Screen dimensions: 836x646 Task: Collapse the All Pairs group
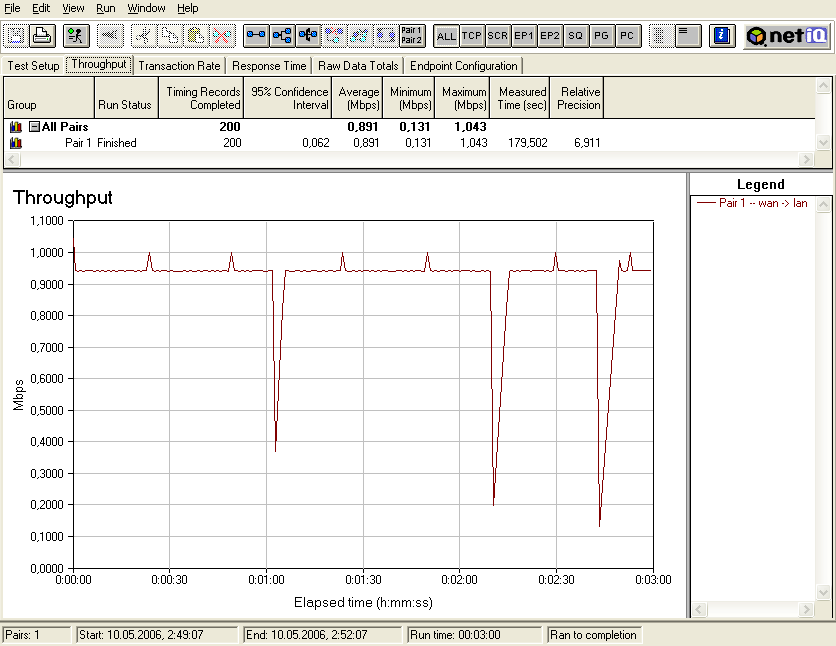pos(34,127)
